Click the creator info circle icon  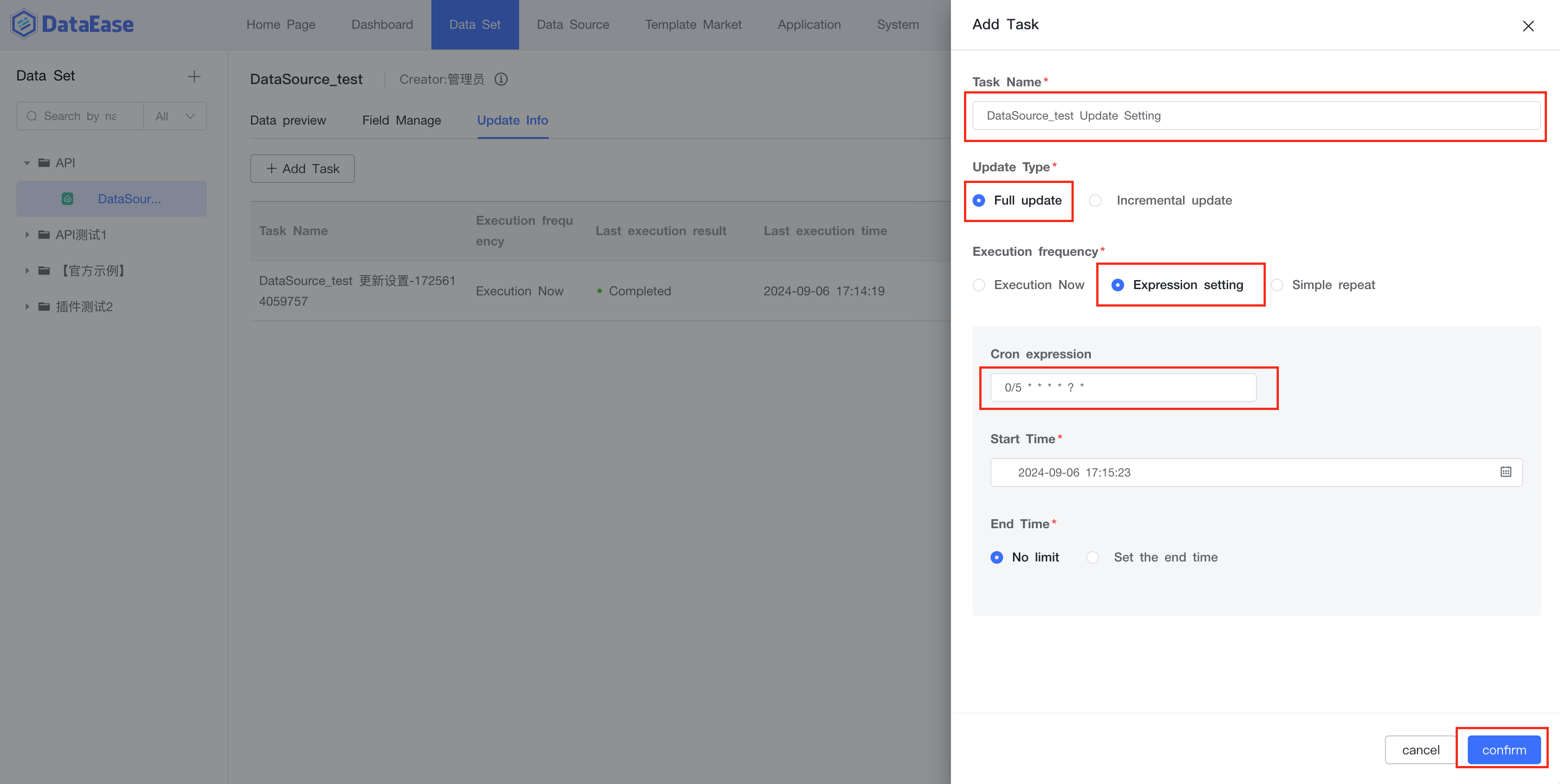tap(501, 79)
